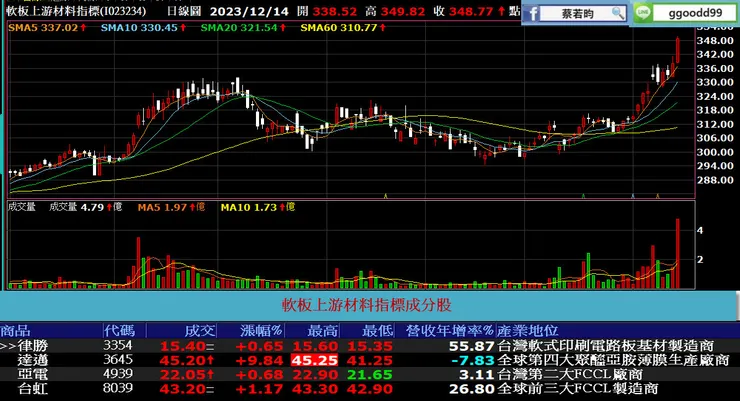Click the latest red candlestick near 348
740x401 pixels.
(678, 50)
